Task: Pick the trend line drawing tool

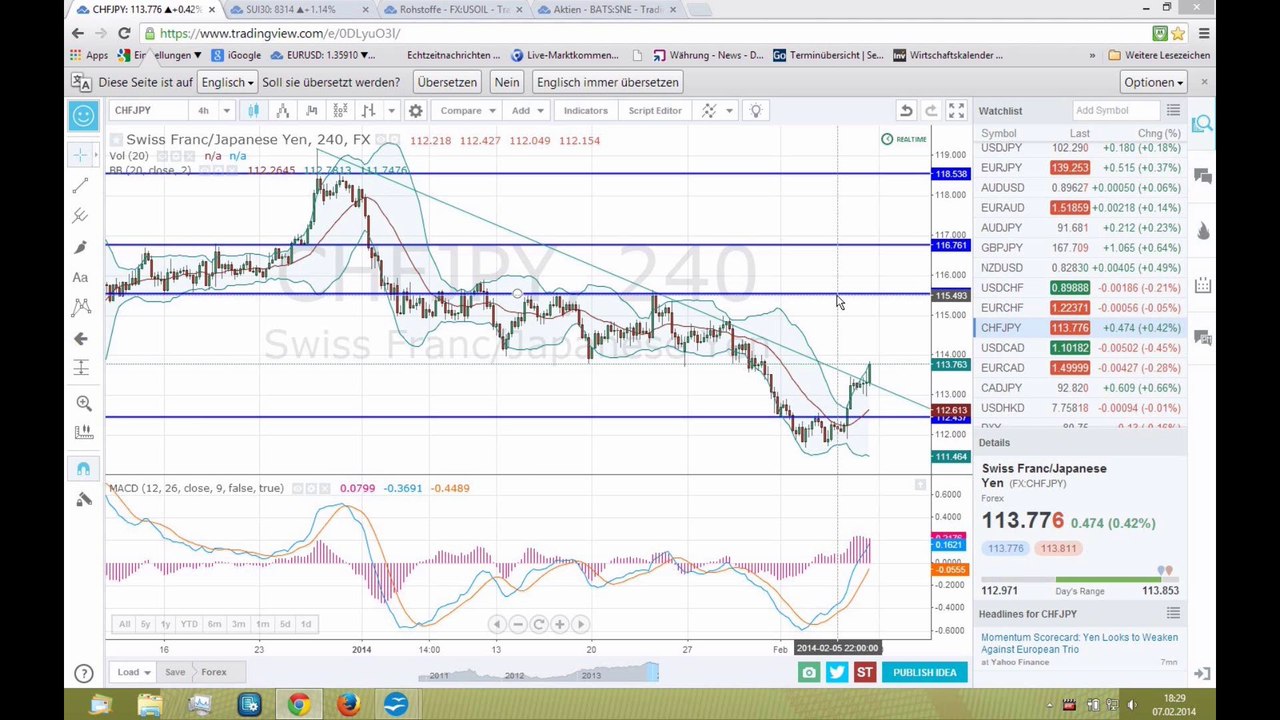Action: (x=82, y=185)
